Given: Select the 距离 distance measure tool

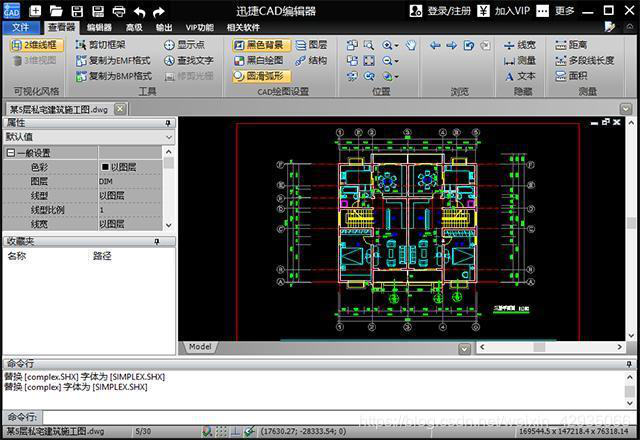Looking at the screenshot, I should pyautogui.click(x=571, y=44).
